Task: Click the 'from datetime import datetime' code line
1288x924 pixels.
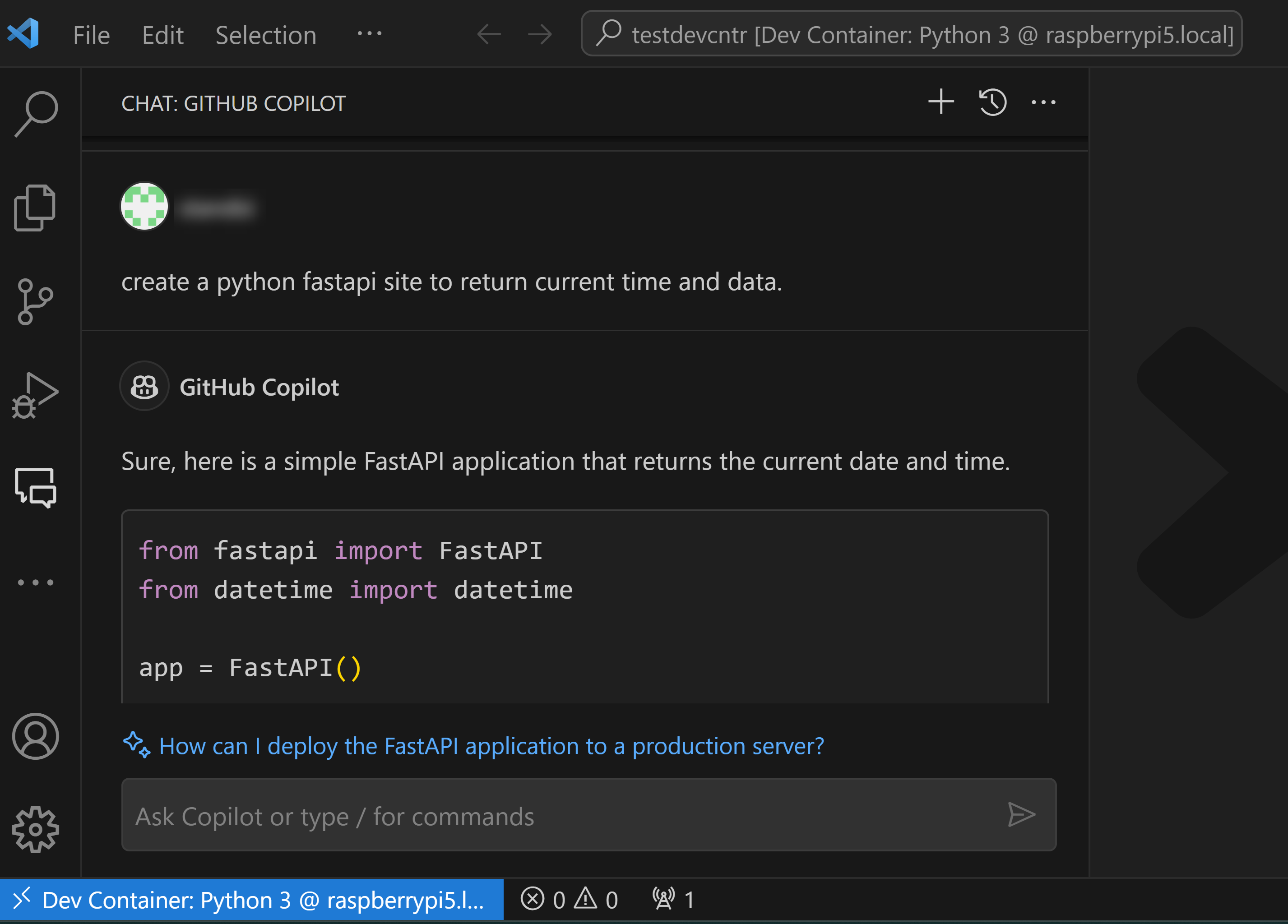Action: [356, 590]
